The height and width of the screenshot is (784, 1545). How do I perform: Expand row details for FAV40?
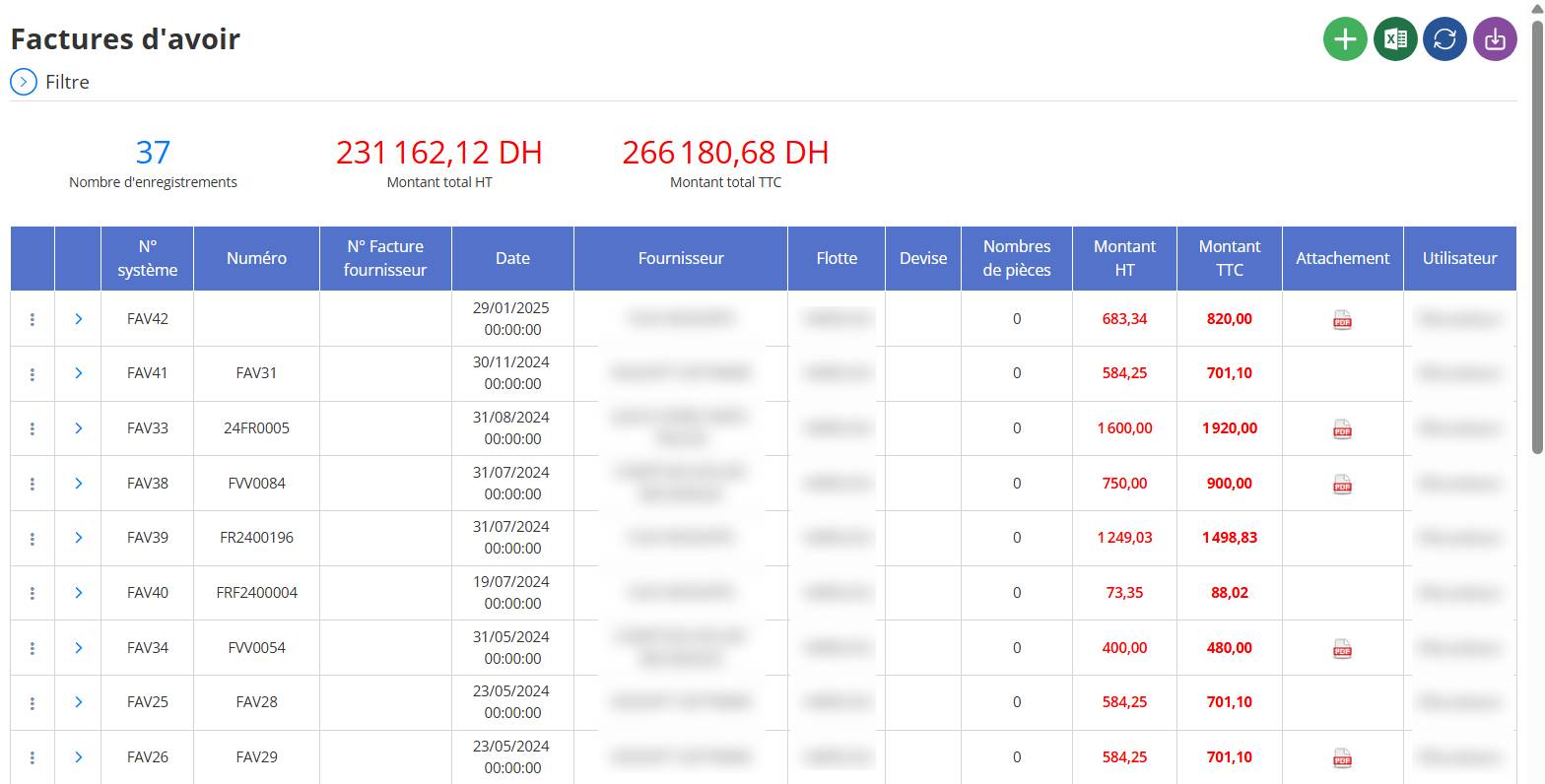(78, 593)
